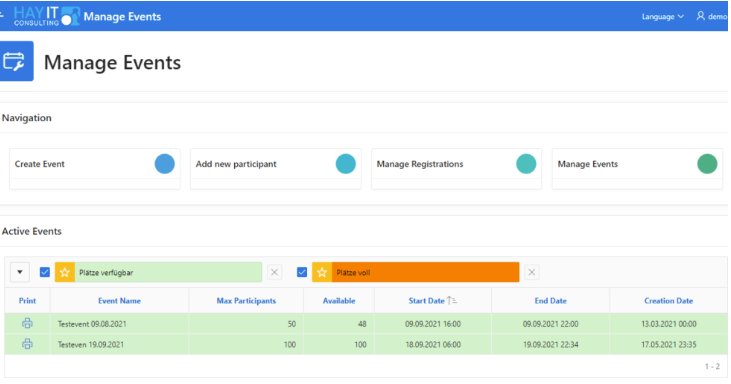Print the Testeven 19.09.2021 row
731x384 pixels.
pos(27,344)
